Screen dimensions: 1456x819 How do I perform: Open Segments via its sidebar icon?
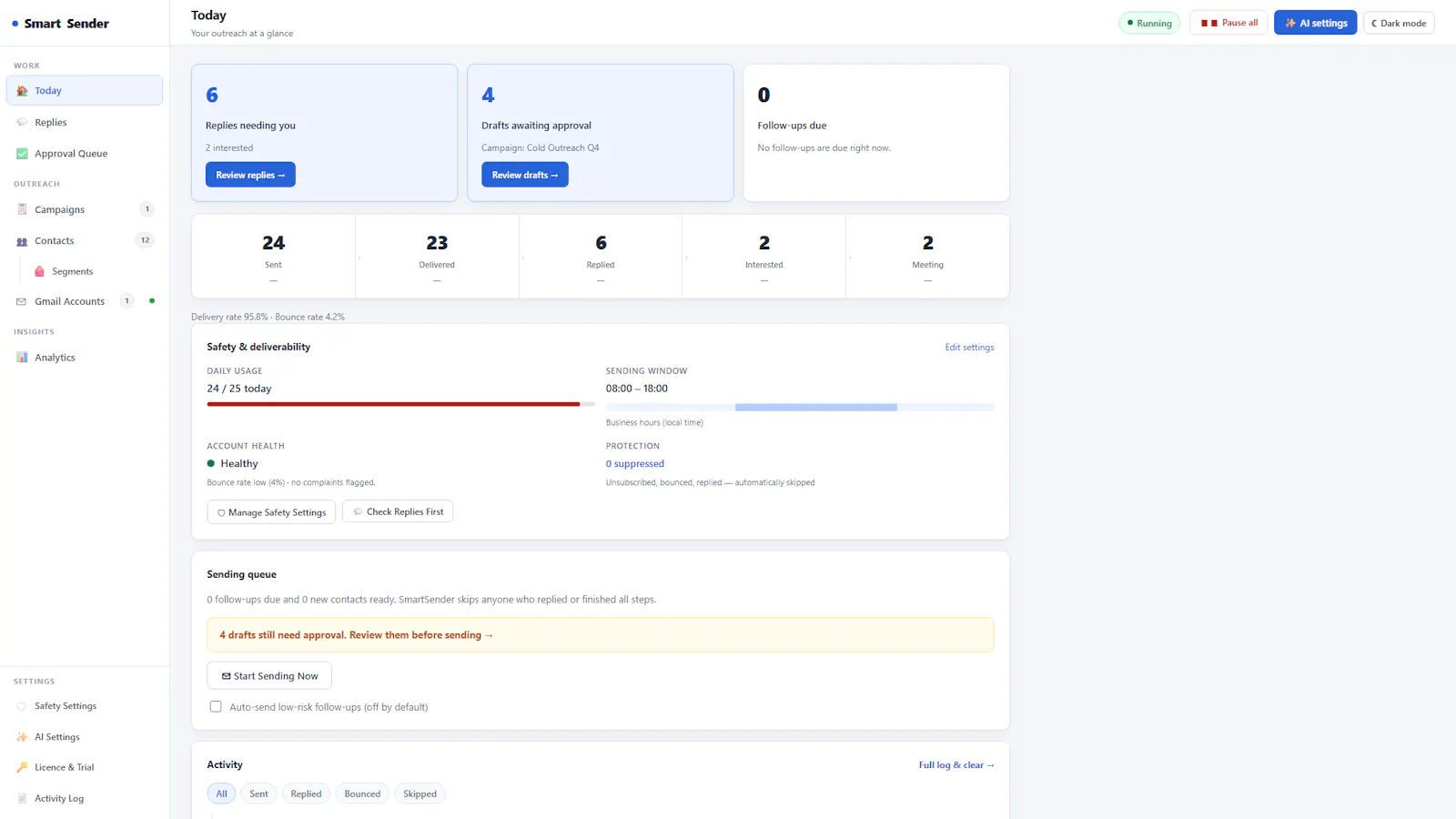(x=39, y=271)
